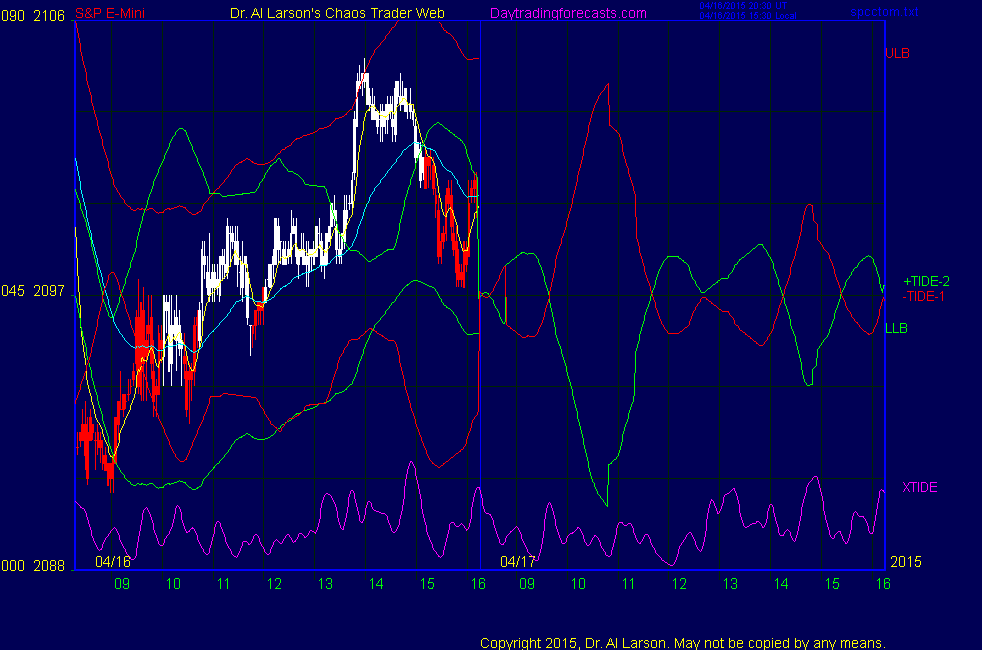Click the 000 axis label at bottom left

12,566
